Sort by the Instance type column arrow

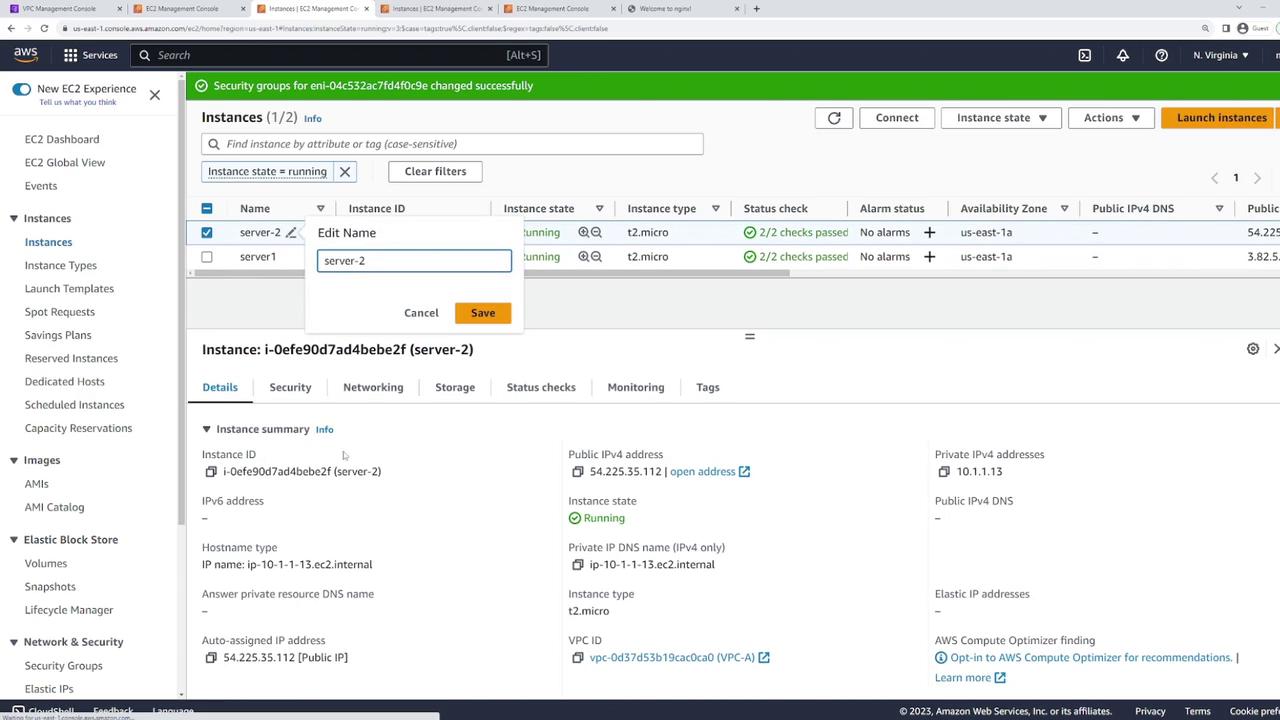pyautogui.click(x=716, y=209)
